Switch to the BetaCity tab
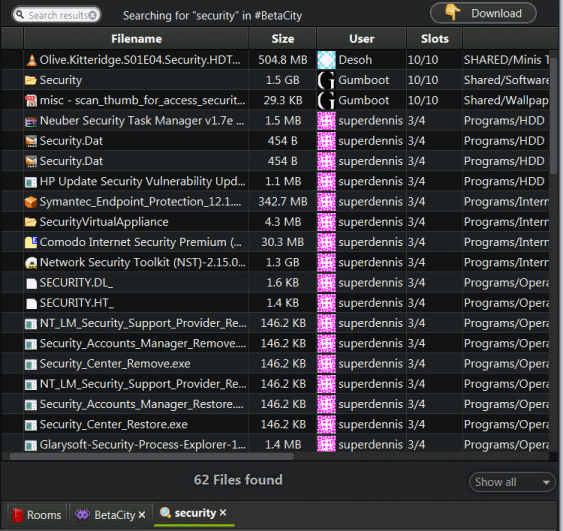The image size is (563, 531). (x=110, y=515)
